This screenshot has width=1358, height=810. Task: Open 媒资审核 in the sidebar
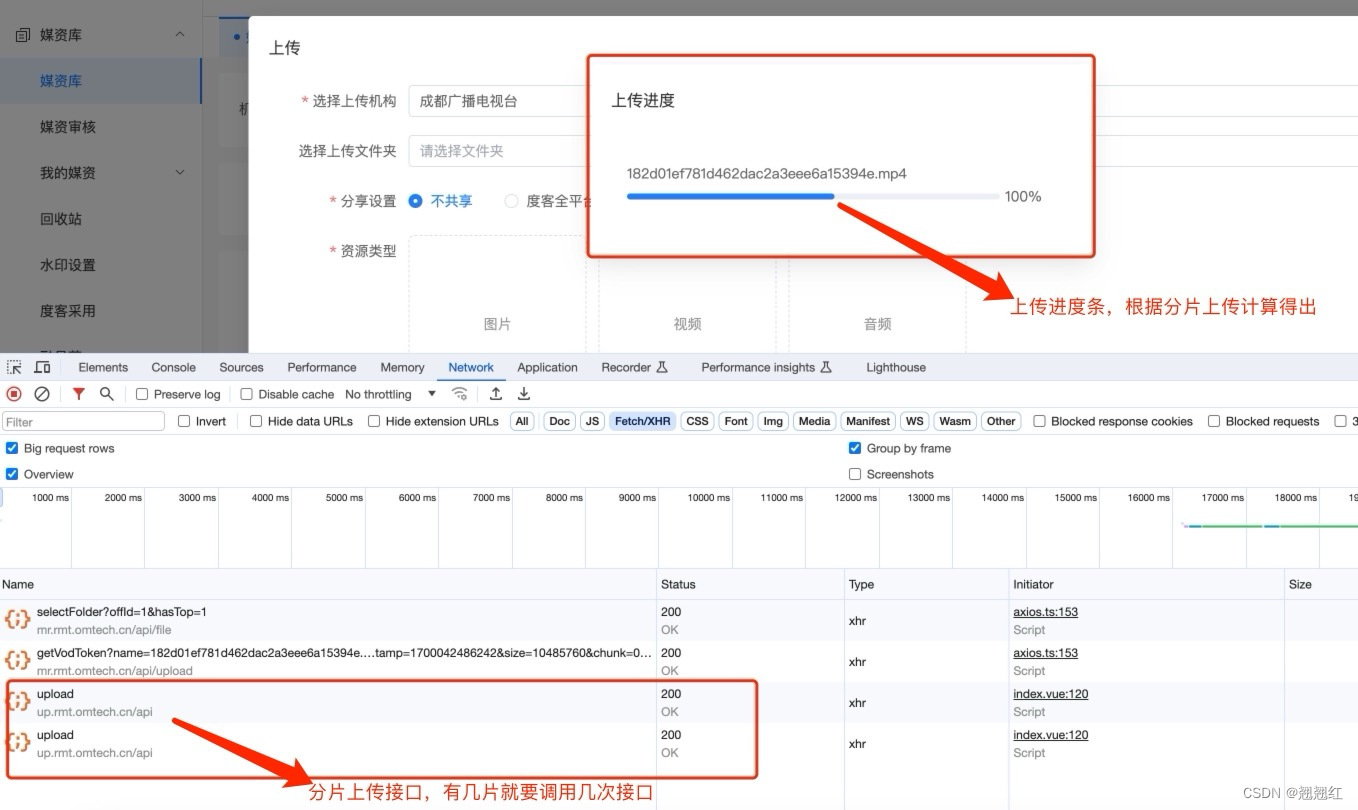(x=68, y=127)
